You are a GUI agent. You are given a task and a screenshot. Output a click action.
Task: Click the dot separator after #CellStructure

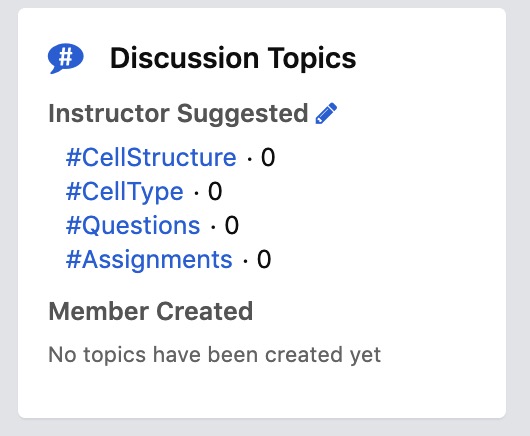[x=249, y=159]
